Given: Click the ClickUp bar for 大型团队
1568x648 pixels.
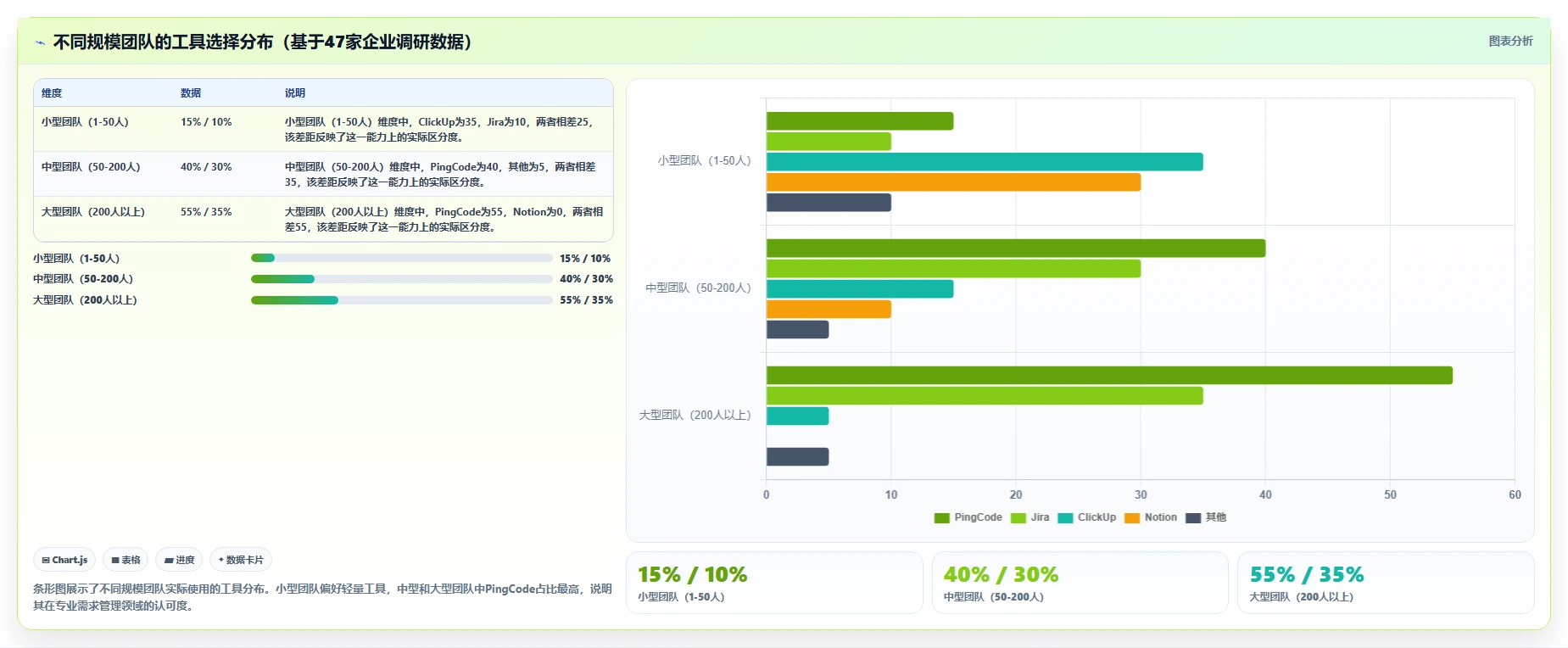Looking at the screenshot, I should pos(797,416).
